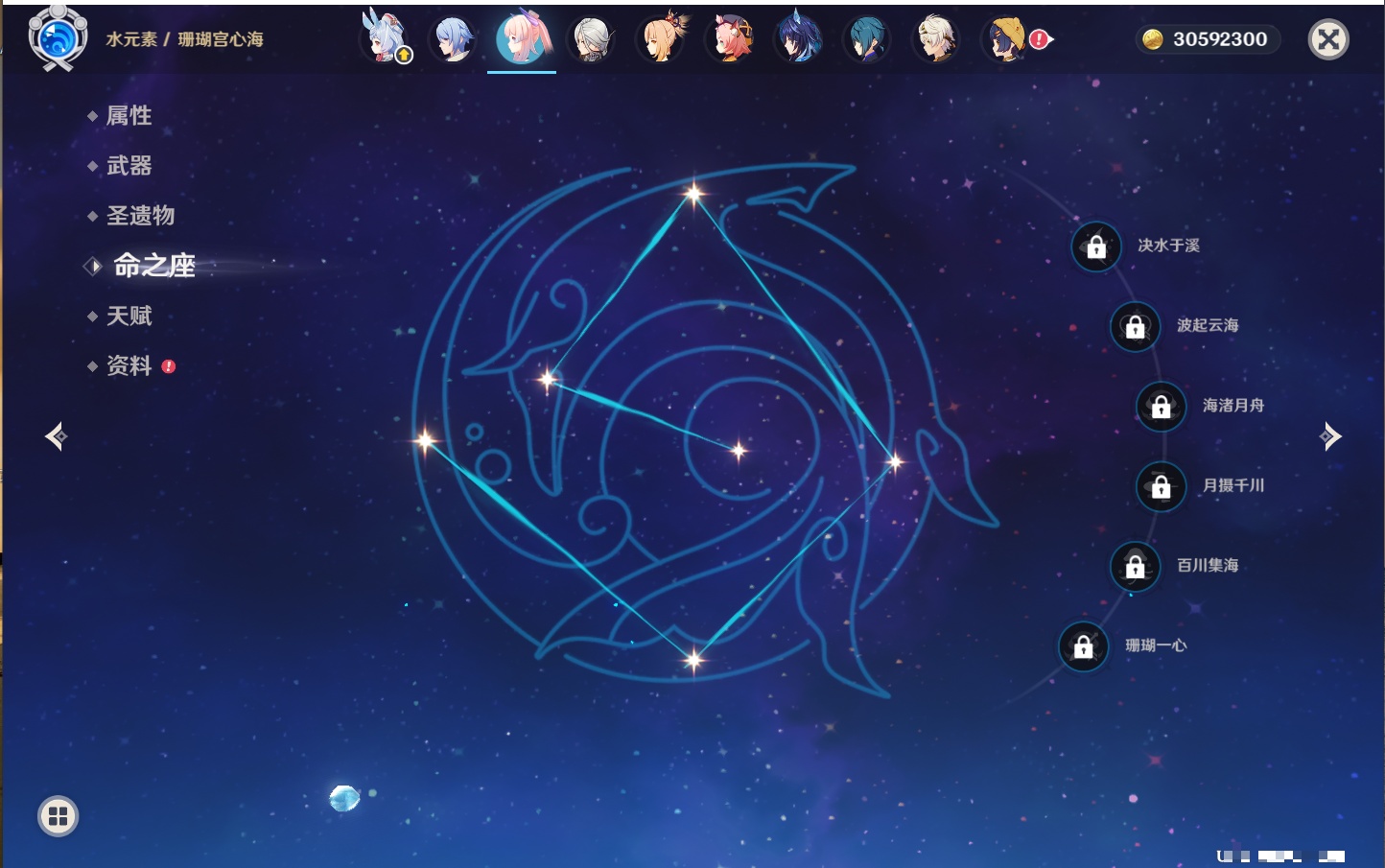Go to the previous character with the left arrow
This screenshot has width=1385, height=868.
pyautogui.click(x=56, y=436)
